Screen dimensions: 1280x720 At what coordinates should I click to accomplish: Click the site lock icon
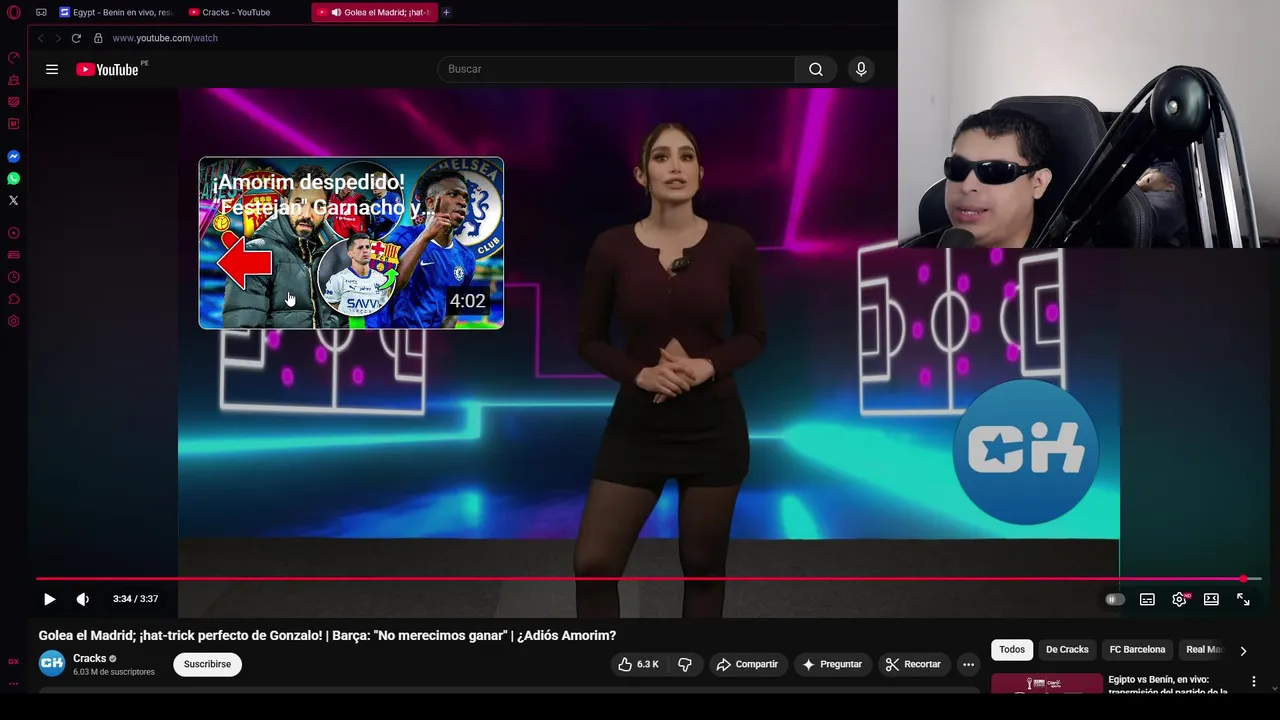(x=98, y=38)
